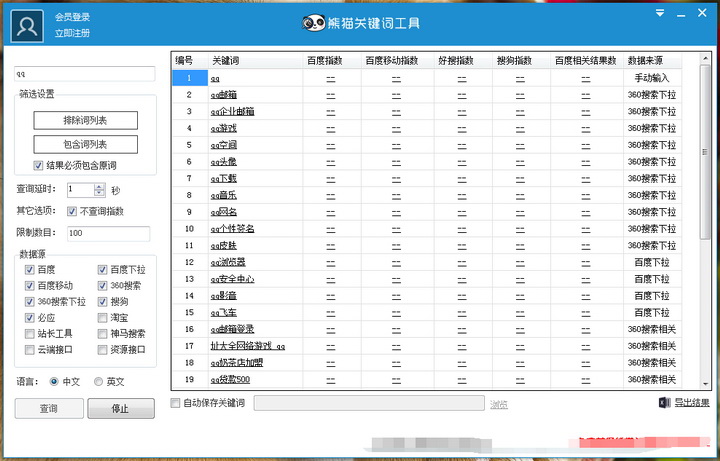Click the 停止 stop button
Image resolution: width=720 pixels, height=461 pixels.
(121, 408)
